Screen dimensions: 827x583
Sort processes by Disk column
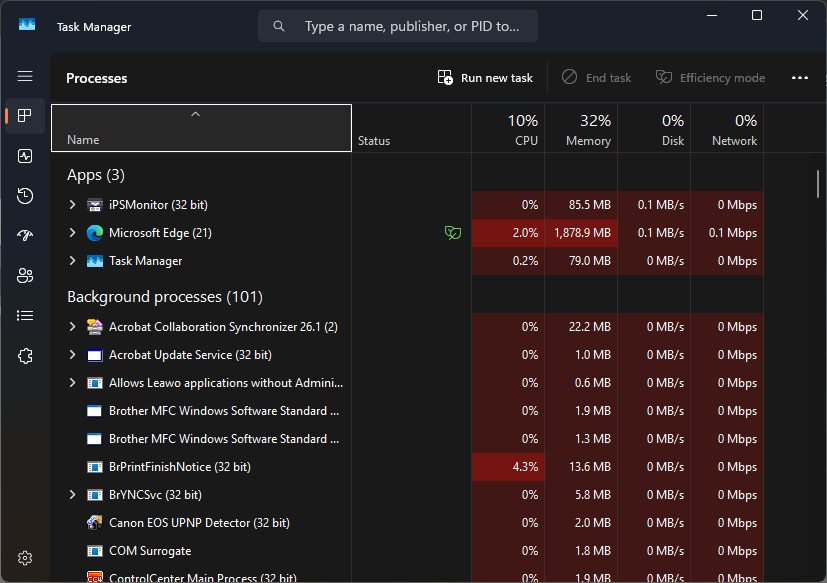click(654, 128)
